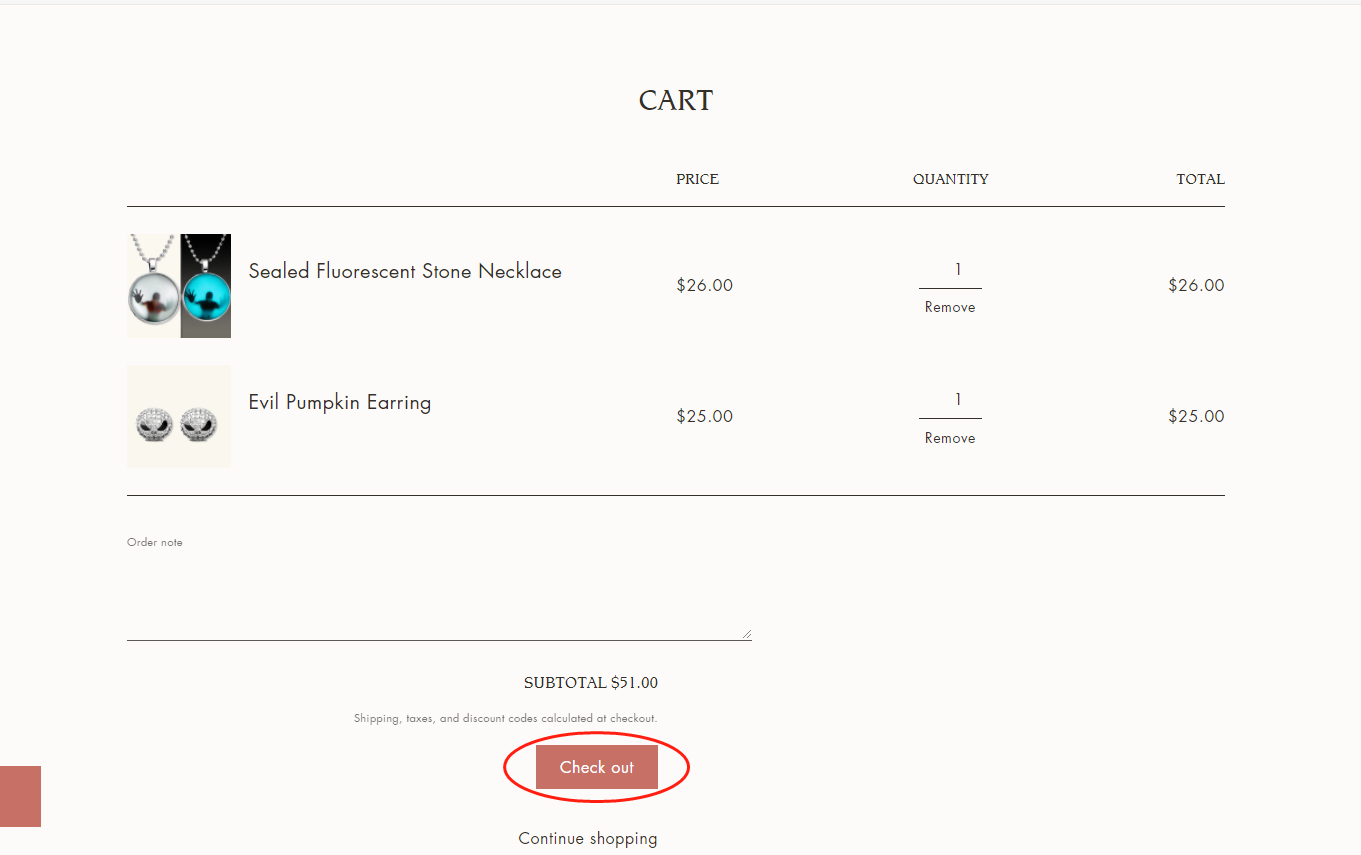Viewport: 1361px width, 855px height.
Task: Open the Evil Pumpkin Earring product image
Action: point(179,417)
